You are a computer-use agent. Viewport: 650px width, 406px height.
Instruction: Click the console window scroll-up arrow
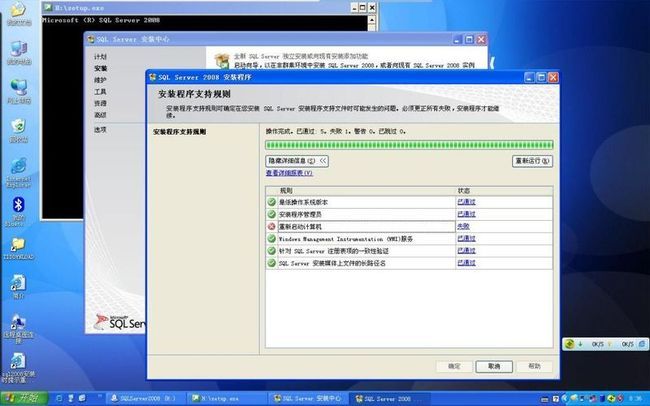(372, 20)
